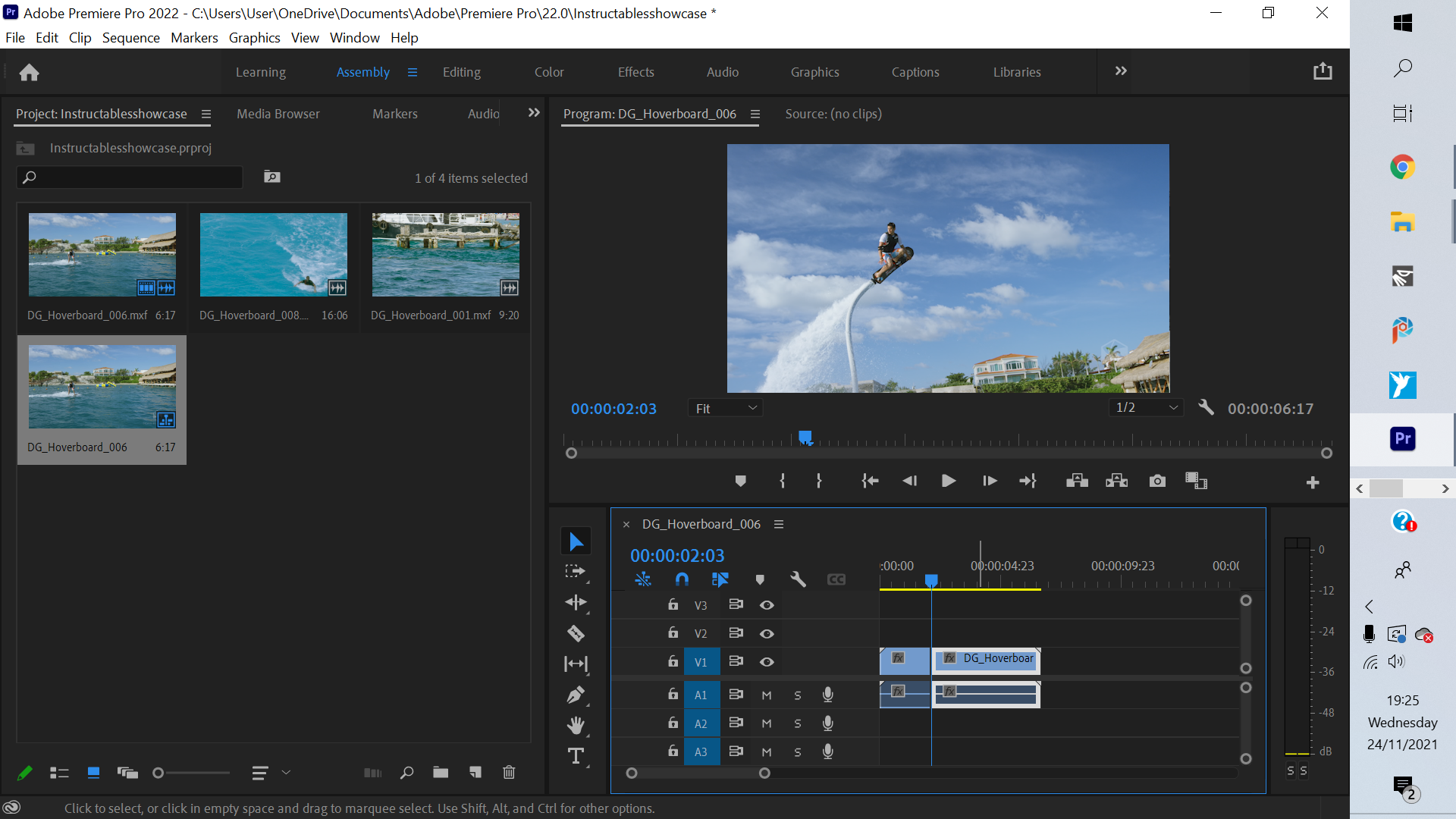The width and height of the screenshot is (1456, 819).
Task: Open the Media Browser panel
Action: 278,114
